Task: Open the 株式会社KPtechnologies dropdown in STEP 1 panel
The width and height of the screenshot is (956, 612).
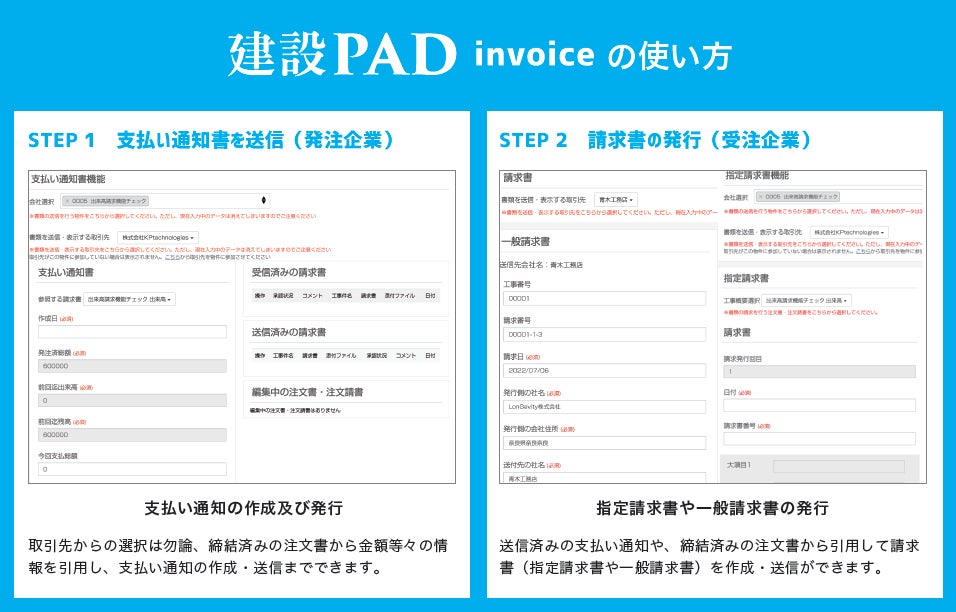Action: (x=158, y=238)
